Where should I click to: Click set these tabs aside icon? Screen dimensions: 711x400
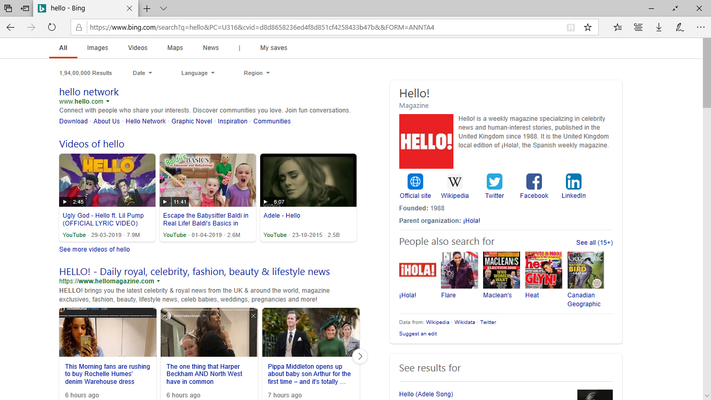point(25,8)
